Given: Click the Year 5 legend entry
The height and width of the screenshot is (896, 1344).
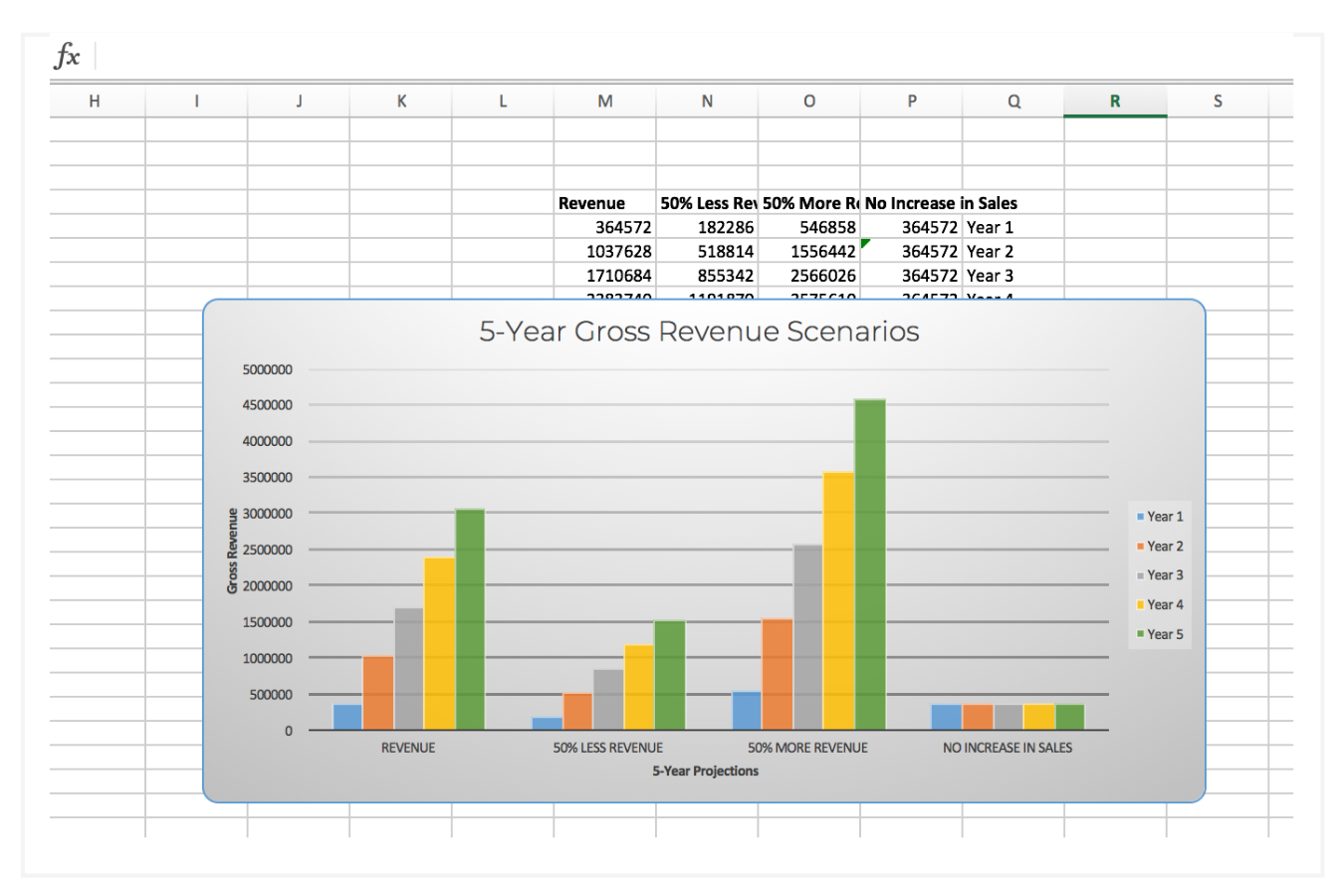Looking at the screenshot, I should pyautogui.click(x=1165, y=632).
